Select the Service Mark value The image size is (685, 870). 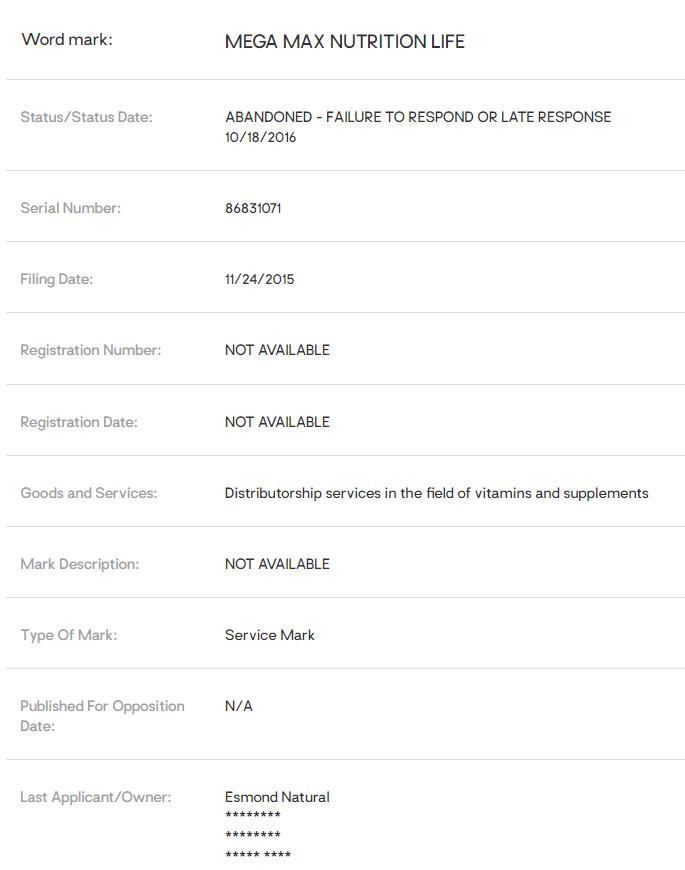click(x=269, y=635)
